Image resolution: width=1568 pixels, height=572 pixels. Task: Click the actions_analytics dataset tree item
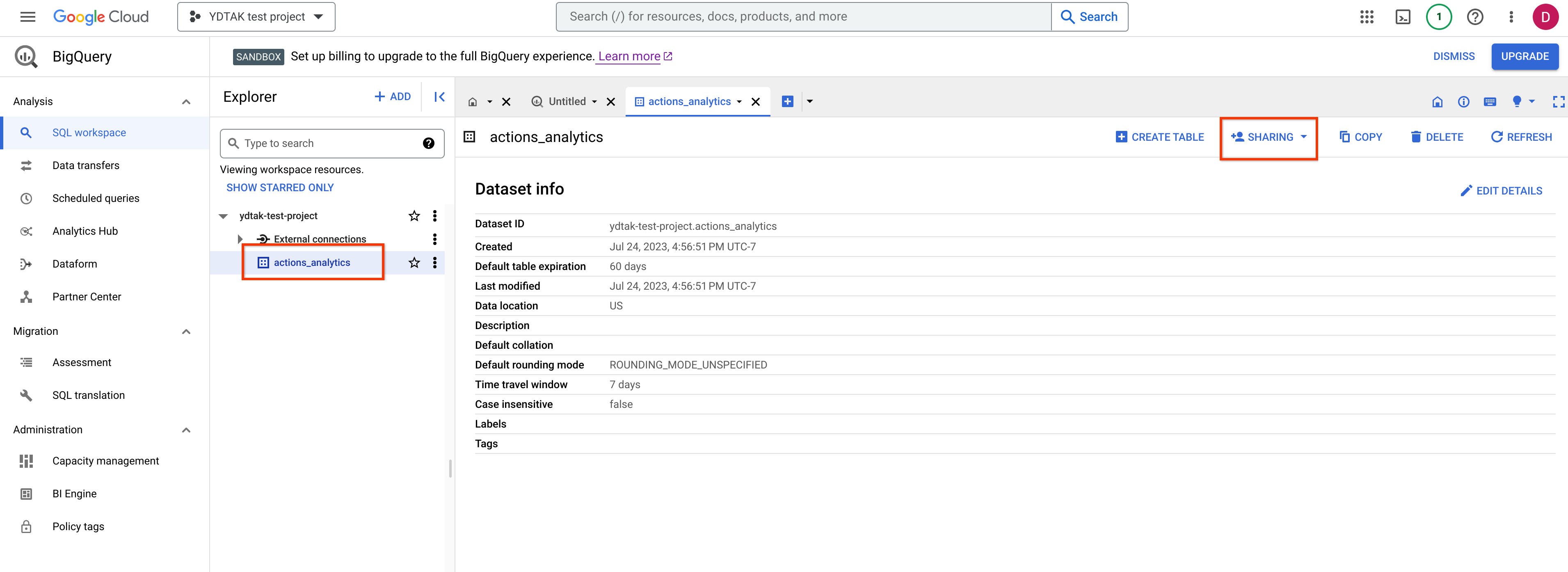click(x=312, y=262)
